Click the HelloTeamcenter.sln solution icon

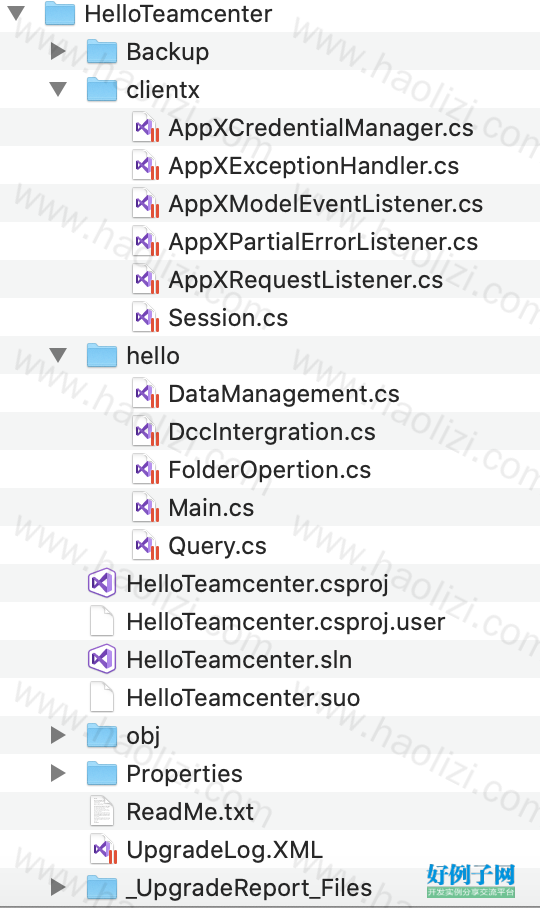coord(102,659)
